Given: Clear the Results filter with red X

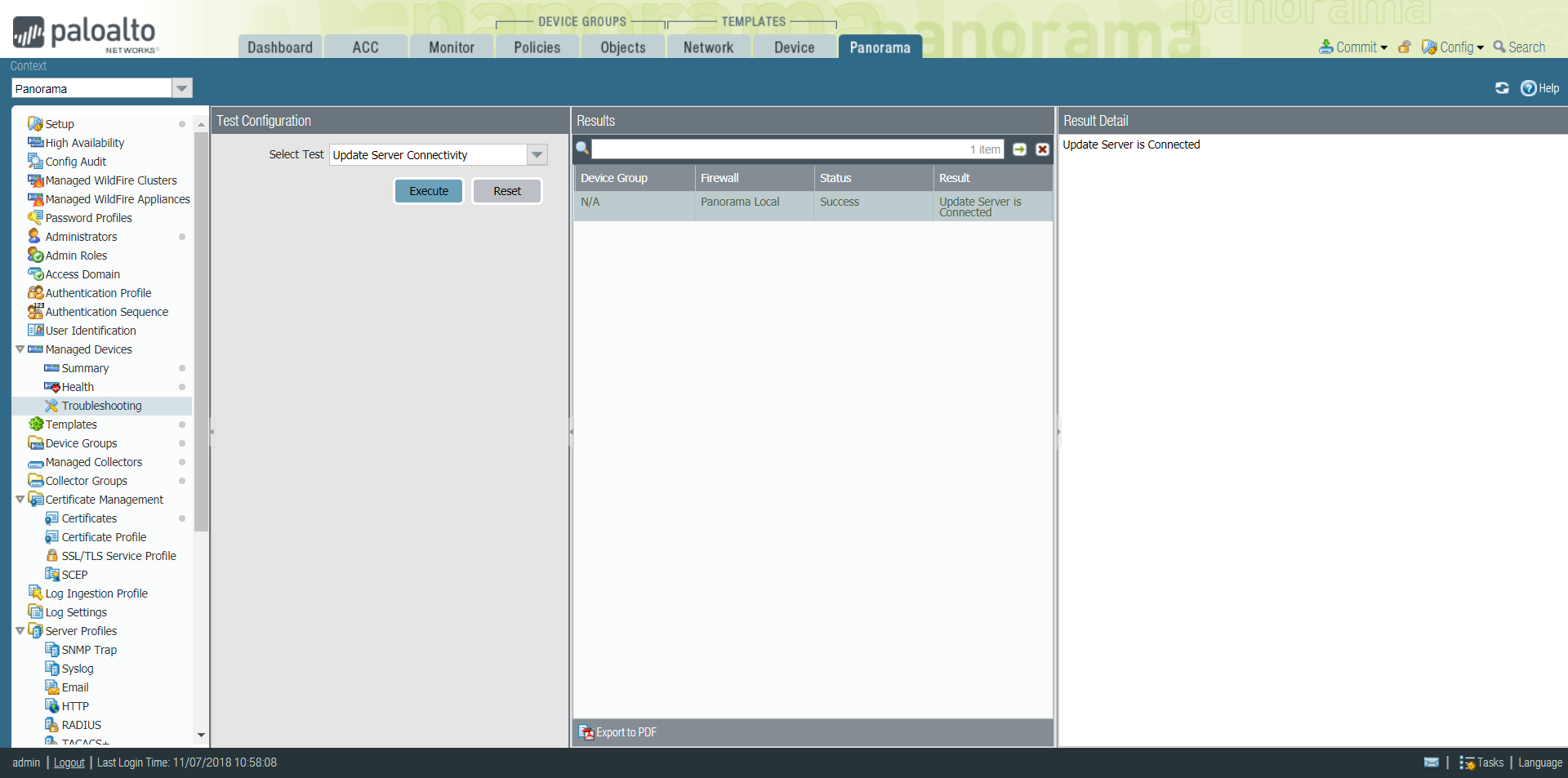Looking at the screenshot, I should click(x=1043, y=149).
